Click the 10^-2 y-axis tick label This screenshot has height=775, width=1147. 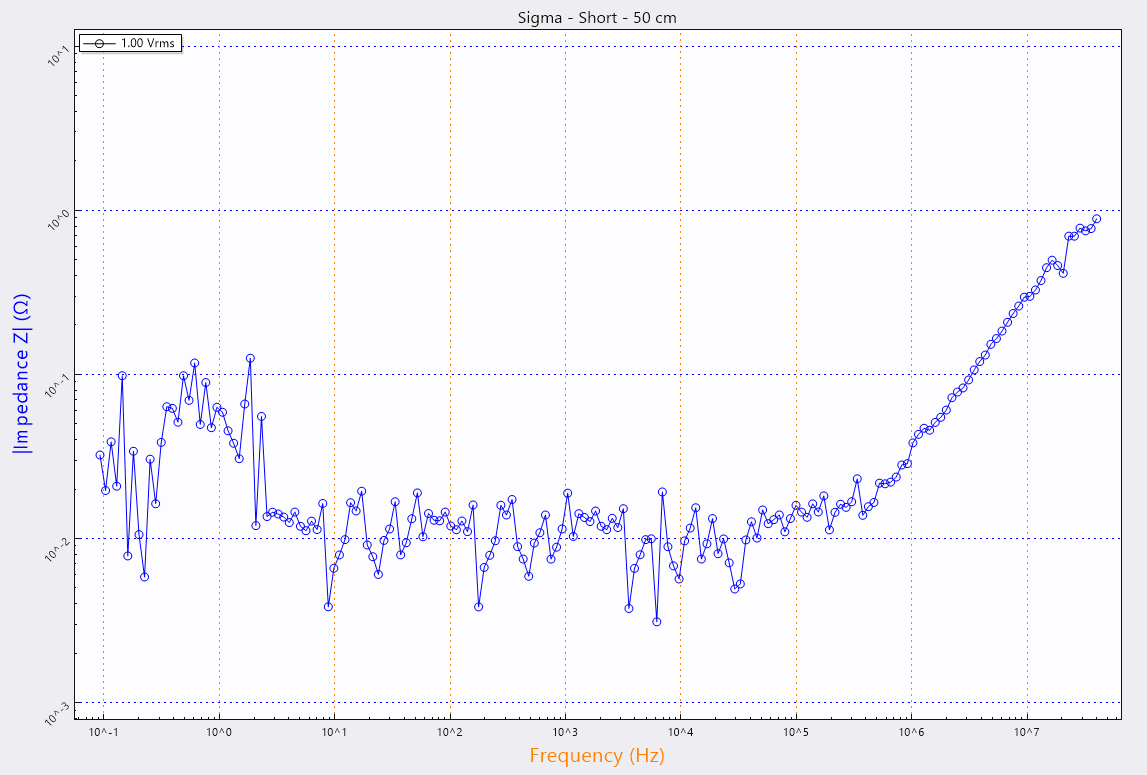coord(56,547)
